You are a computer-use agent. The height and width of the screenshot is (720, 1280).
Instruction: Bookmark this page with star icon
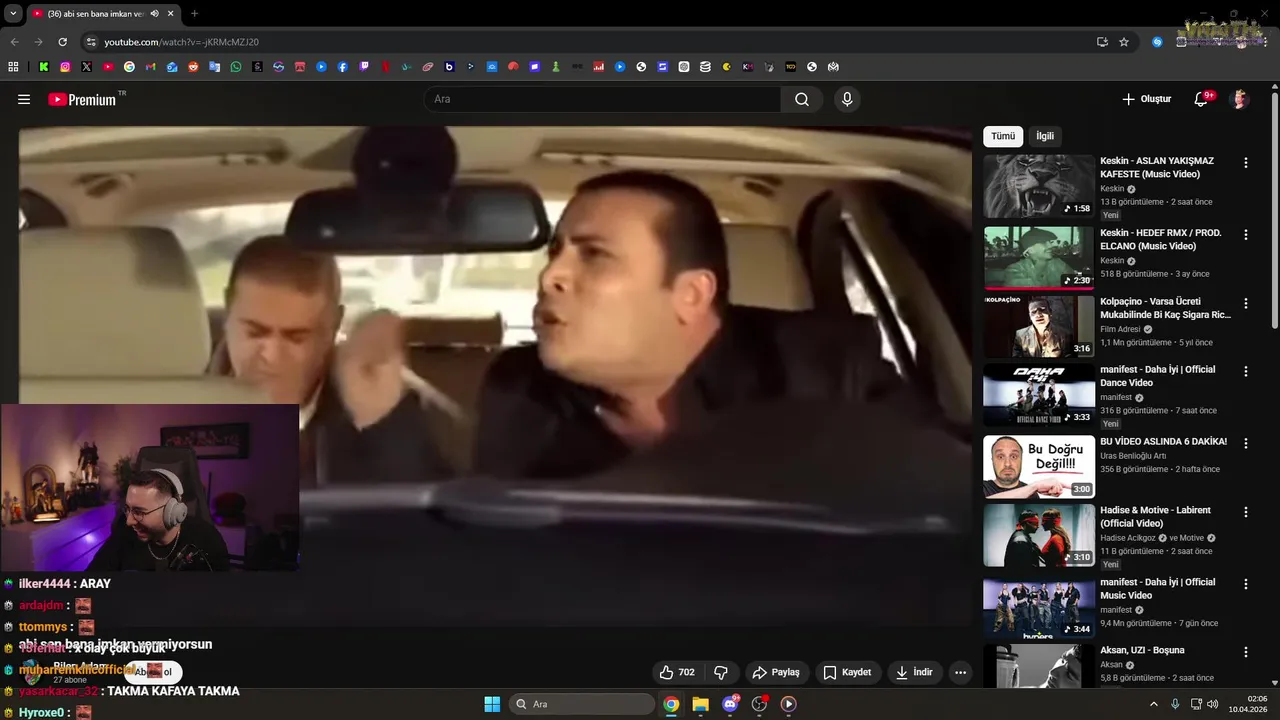(x=1124, y=42)
